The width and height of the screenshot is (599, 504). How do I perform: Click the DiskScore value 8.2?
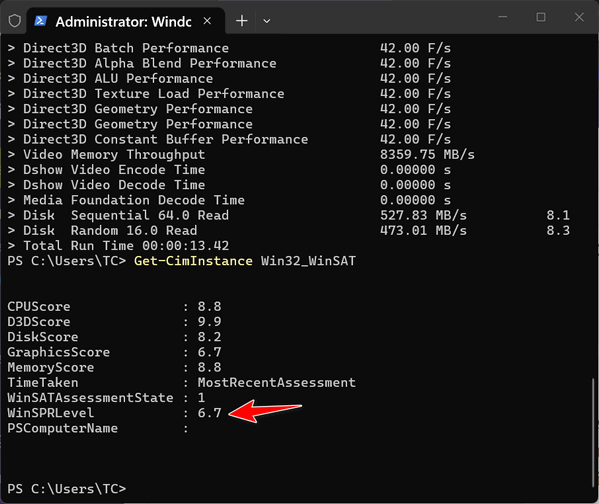209,337
